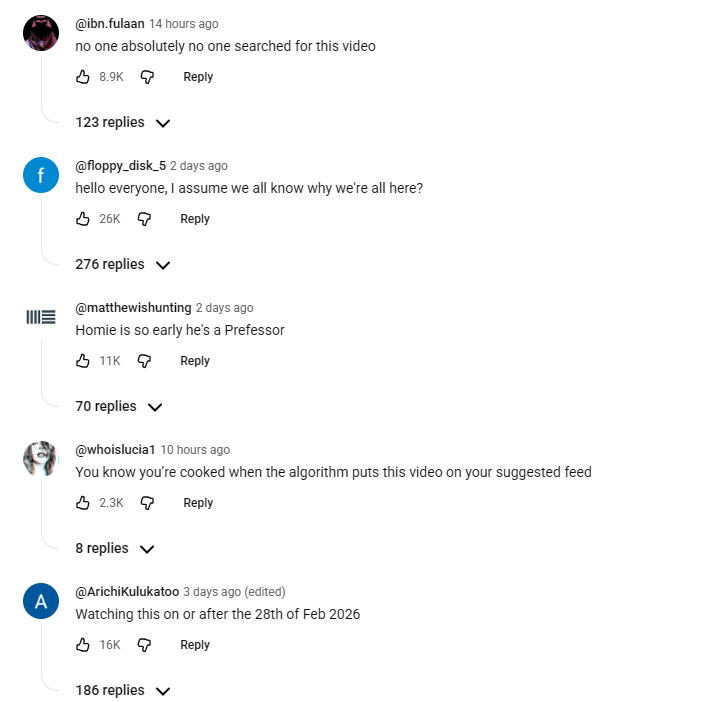The width and height of the screenshot is (726, 702).
Task: Dislike the comment by @ibn.fulaan
Action: coord(147,77)
